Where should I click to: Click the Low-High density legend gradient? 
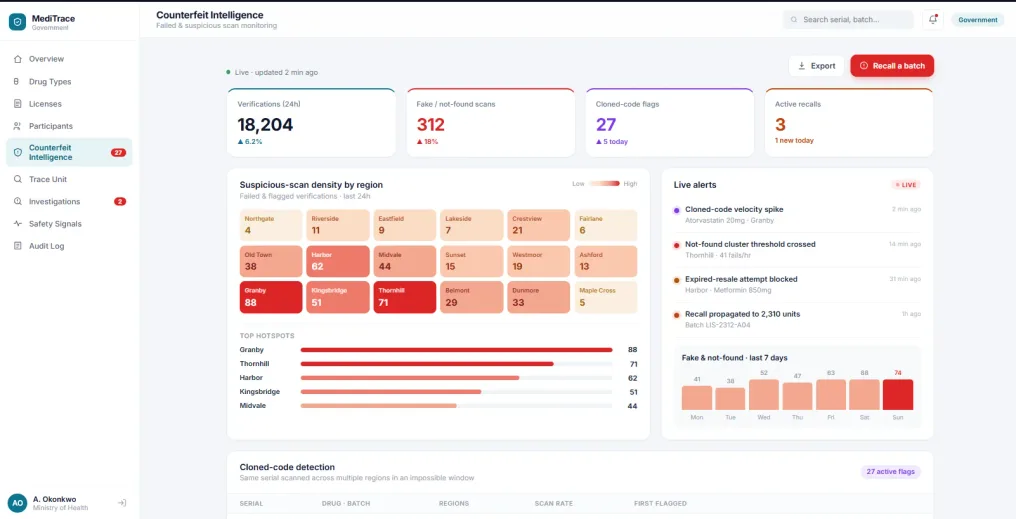click(x=604, y=184)
